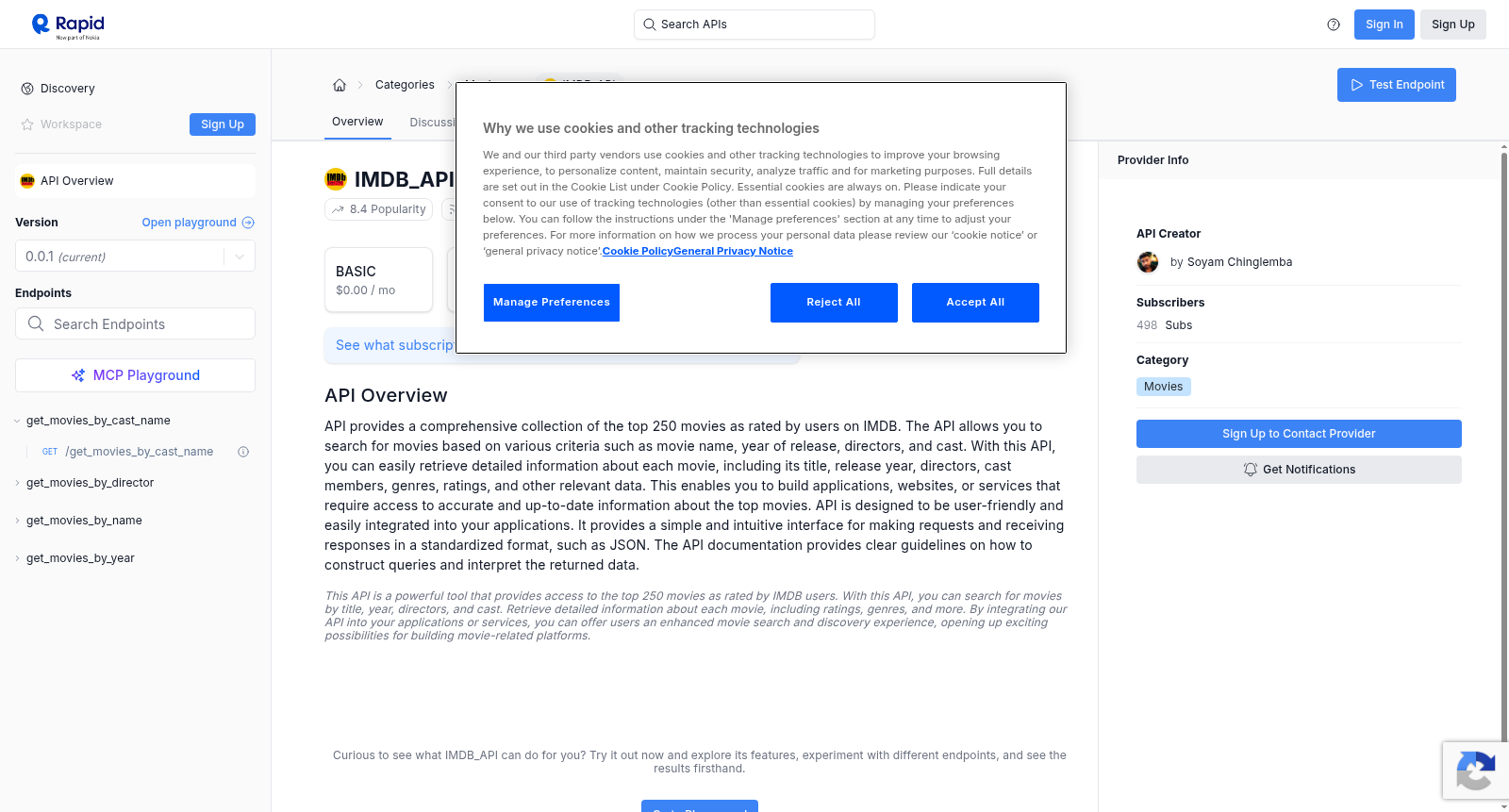Click the search icon in Search APIs
The height and width of the screenshot is (812, 1509).
[649, 25]
